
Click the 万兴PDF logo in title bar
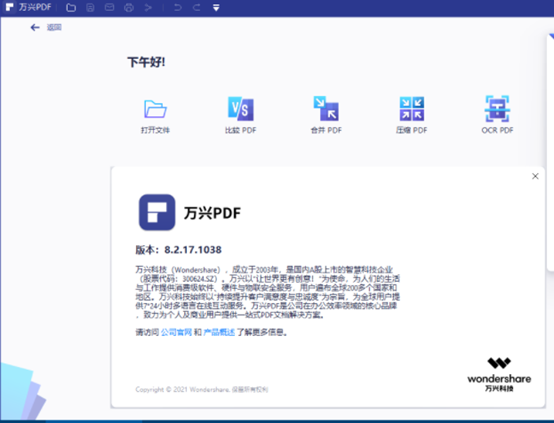10,7
